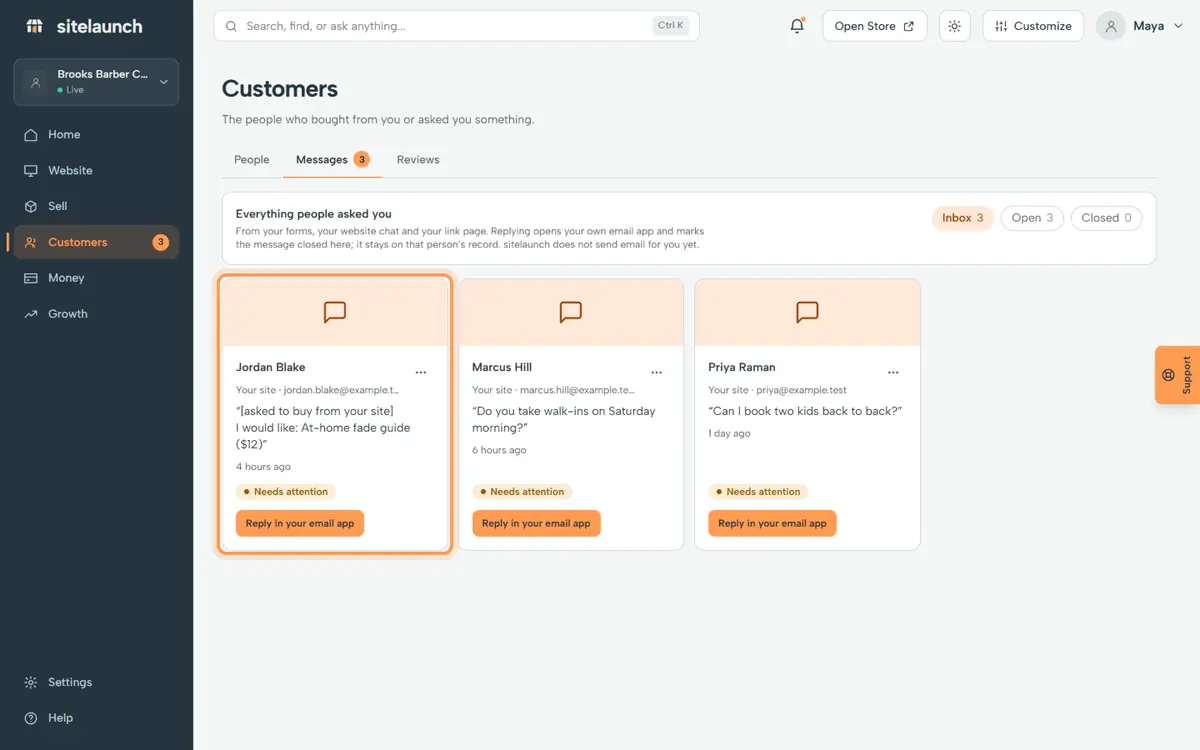The width and height of the screenshot is (1200, 750).
Task: Reply to Jordan Blake in your email app
Action: (300, 523)
